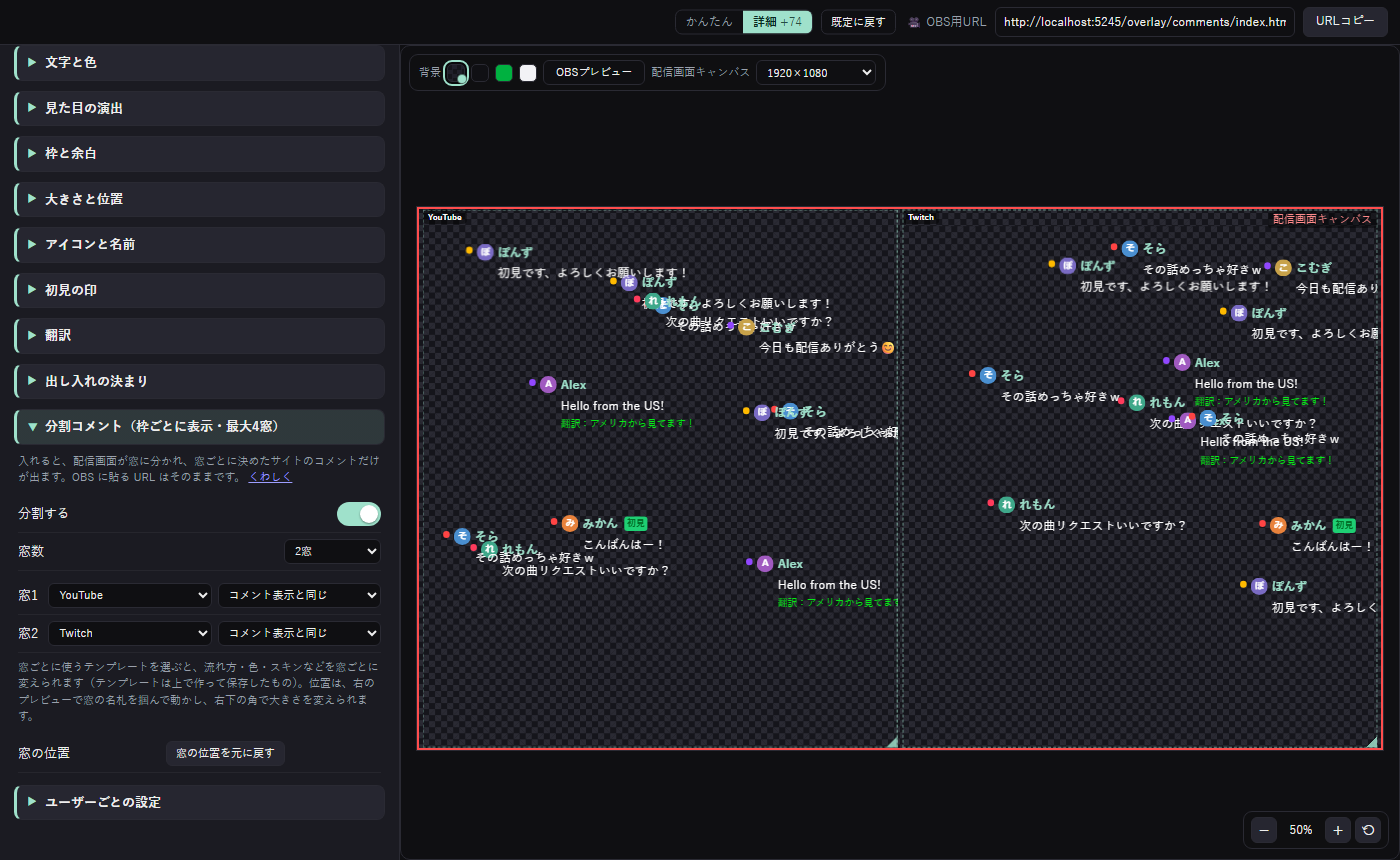This screenshot has height=860, width=1400.
Task: Click みかん's avatar in the YouTube window
Action: point(570,523)
